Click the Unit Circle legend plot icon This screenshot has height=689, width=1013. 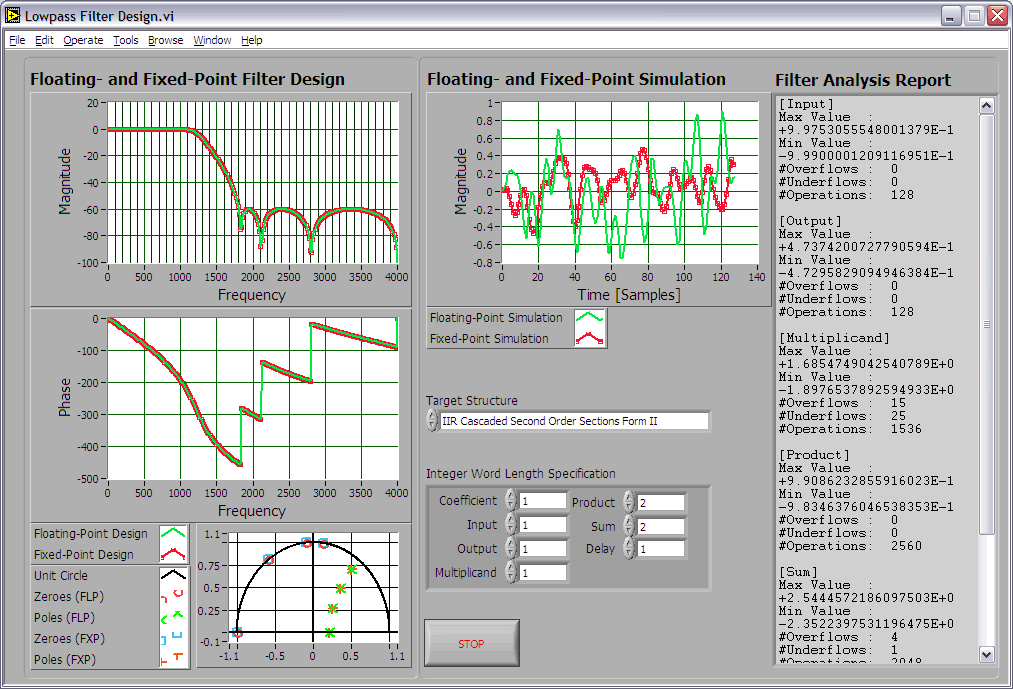coord(174,576)
